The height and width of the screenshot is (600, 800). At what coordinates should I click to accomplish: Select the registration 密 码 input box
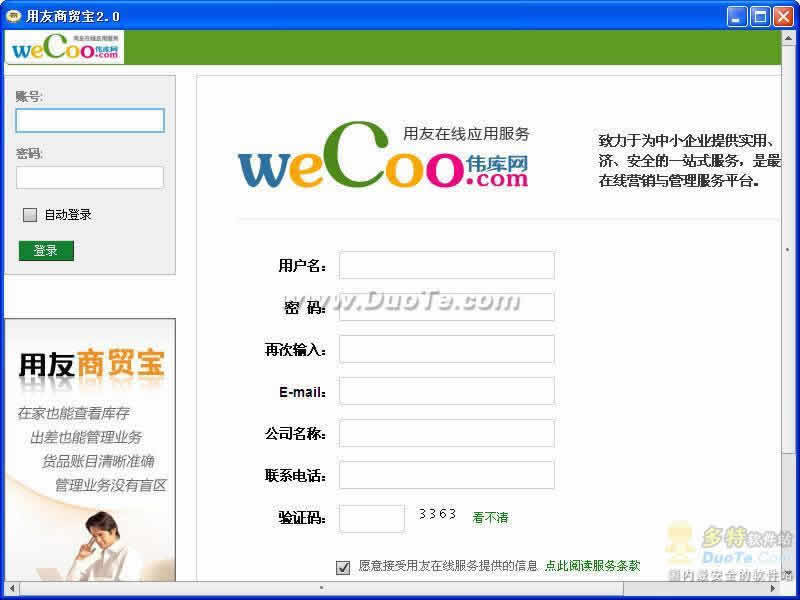[x=446, y=307]
